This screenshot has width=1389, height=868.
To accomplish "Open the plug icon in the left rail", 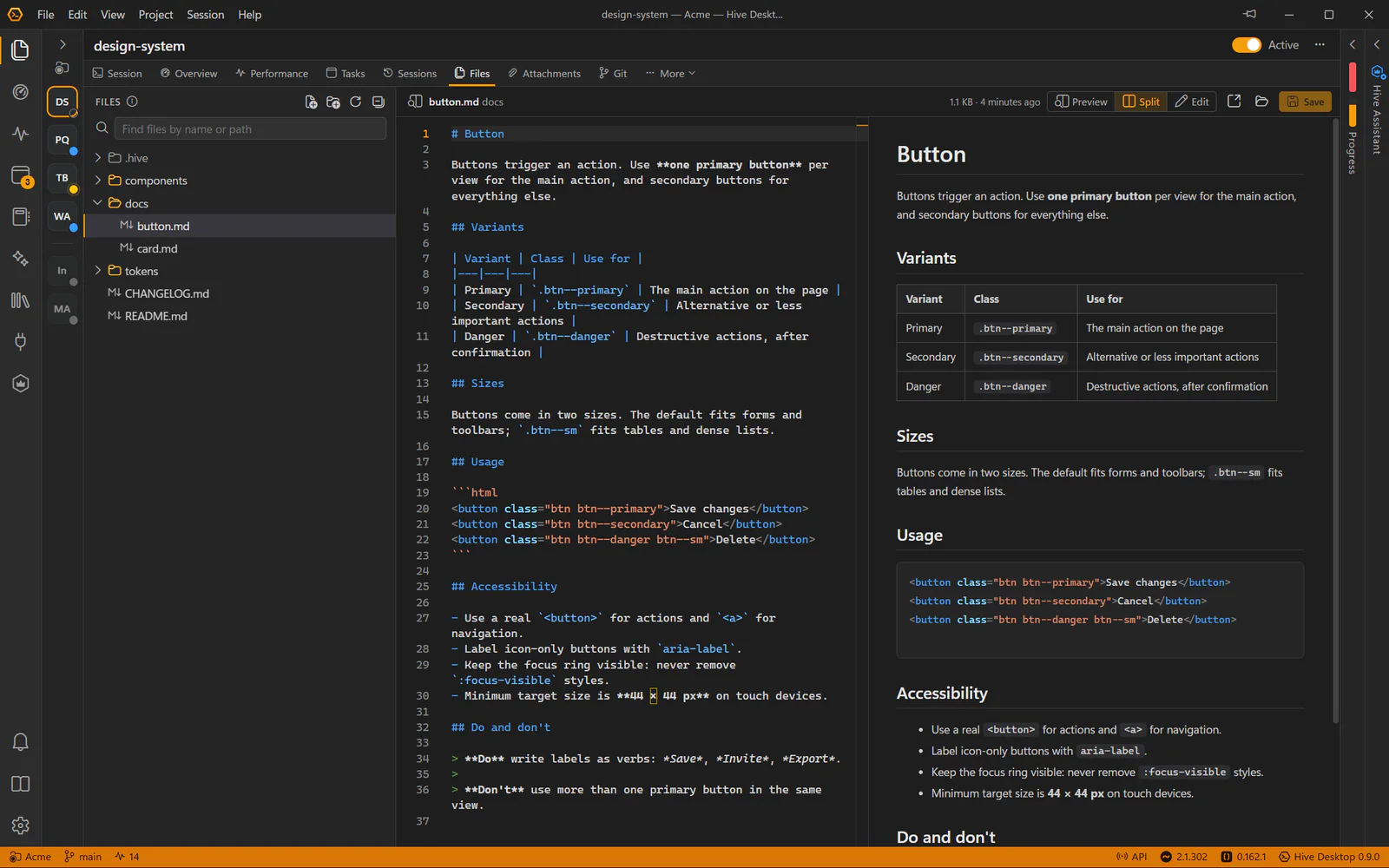I will pos(20,342).
